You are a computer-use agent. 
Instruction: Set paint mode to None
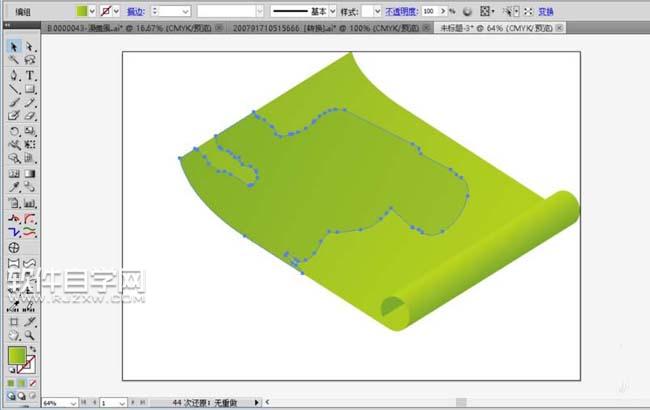[x=32, y=383]
